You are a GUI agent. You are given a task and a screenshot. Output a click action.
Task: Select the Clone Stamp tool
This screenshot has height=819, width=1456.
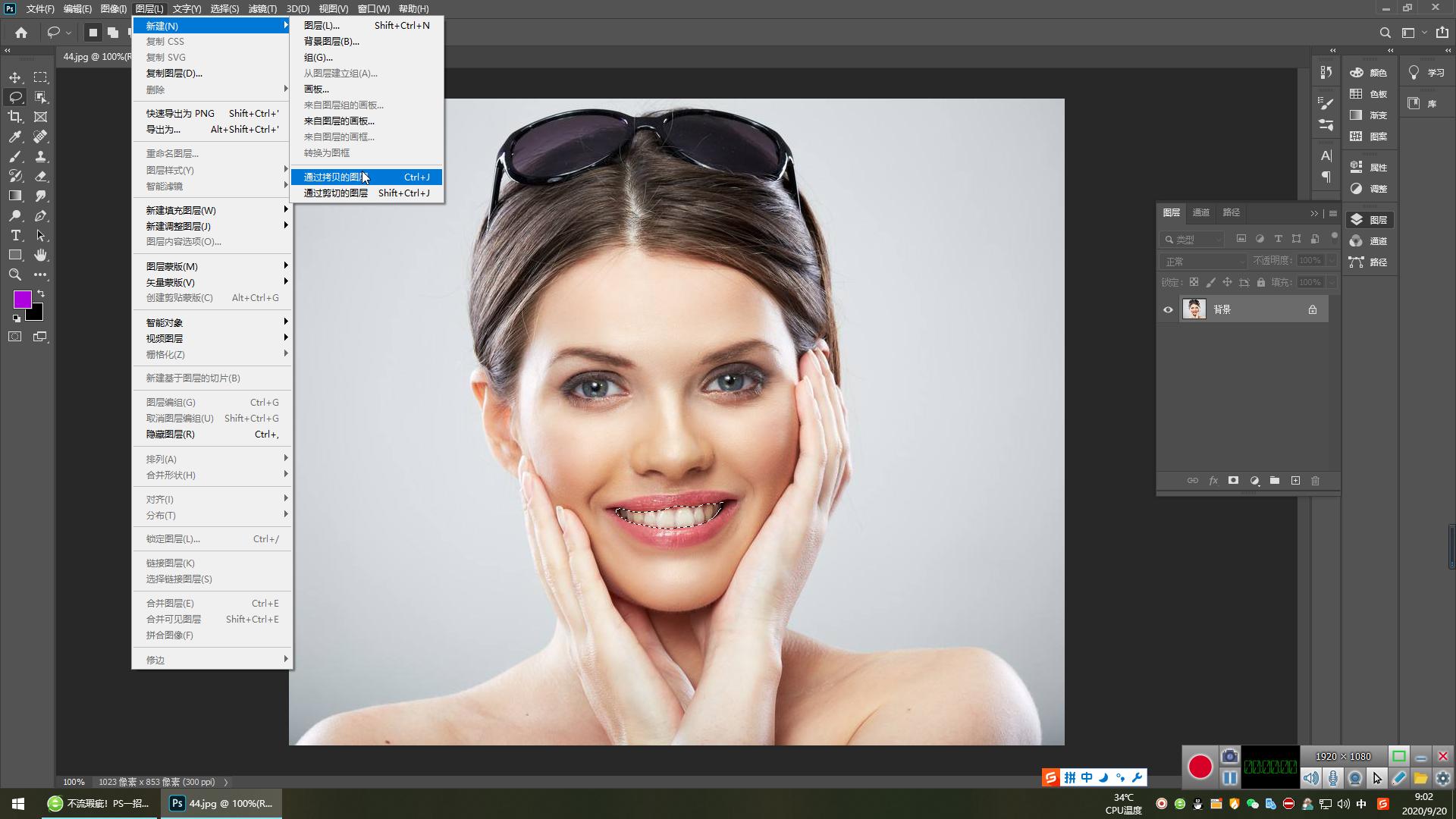[x=41, y=156]
